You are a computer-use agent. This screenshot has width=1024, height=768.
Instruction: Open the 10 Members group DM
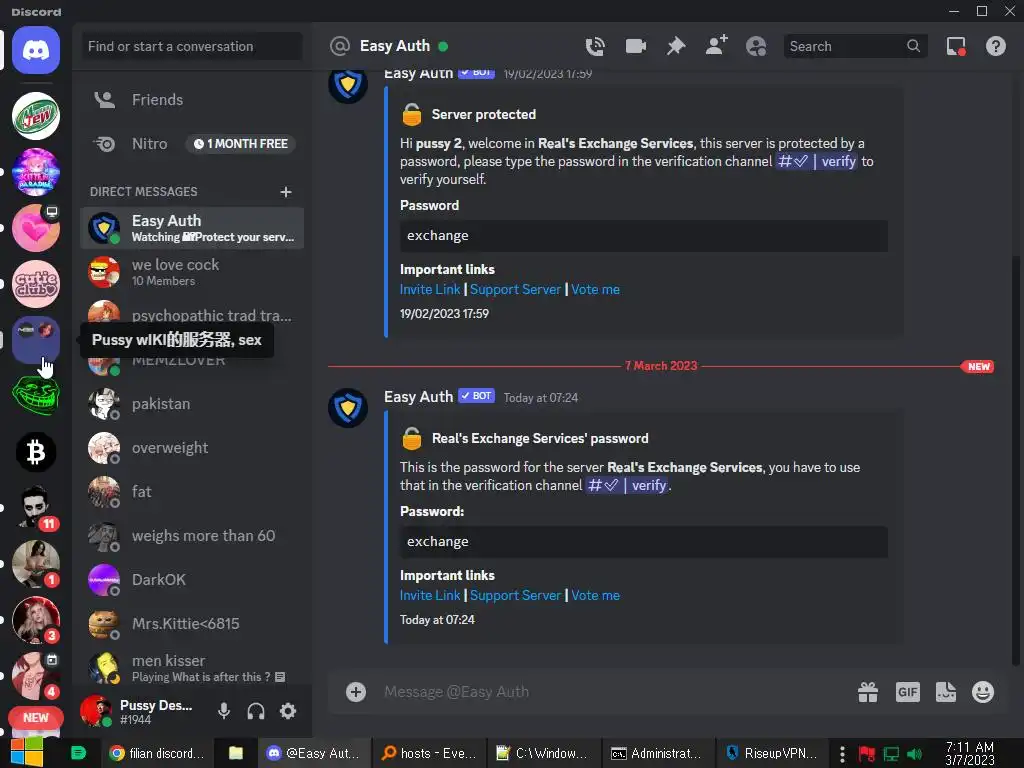point(192,272)
